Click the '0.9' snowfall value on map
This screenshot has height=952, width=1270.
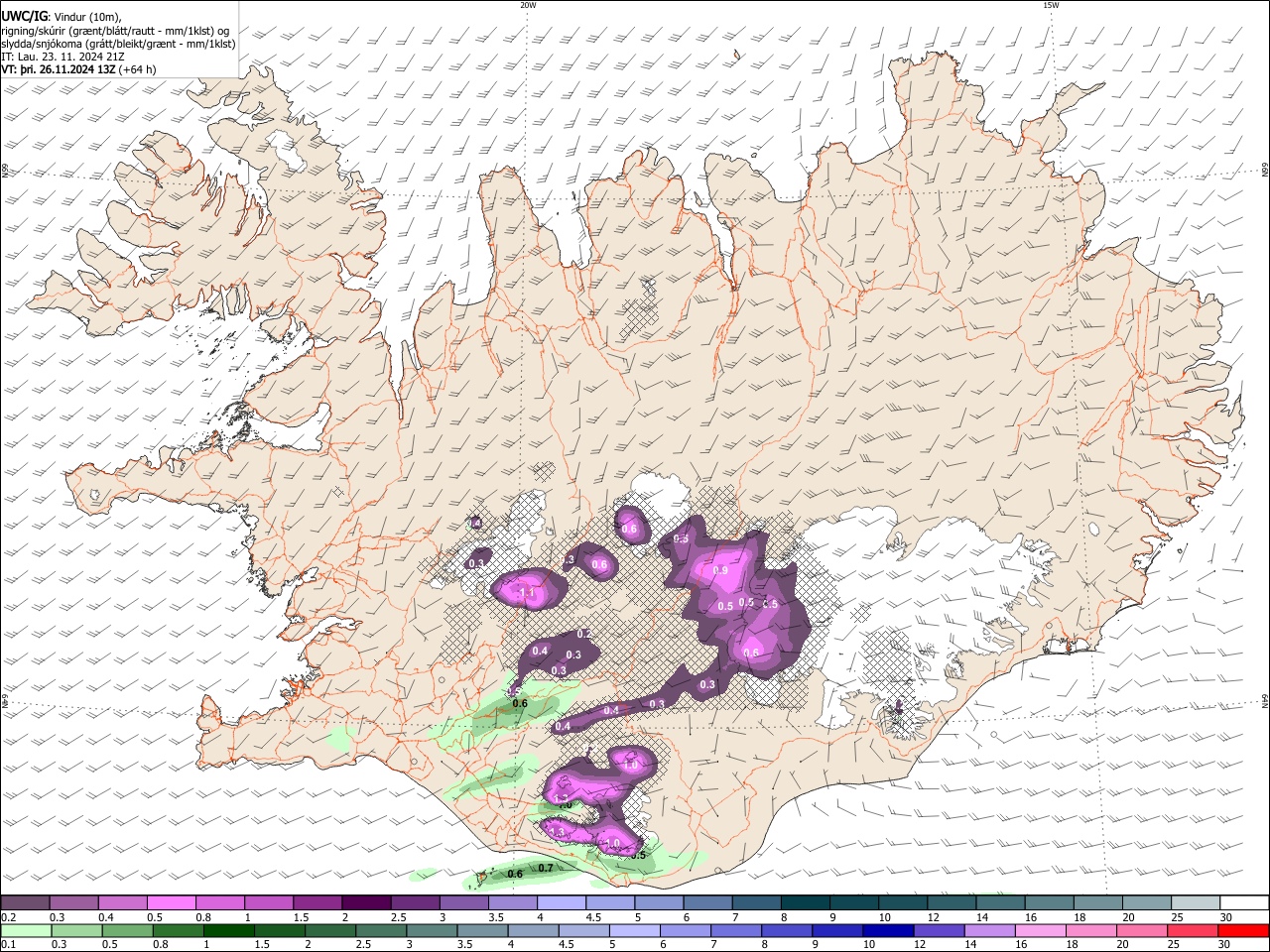[x=720, y=570]
